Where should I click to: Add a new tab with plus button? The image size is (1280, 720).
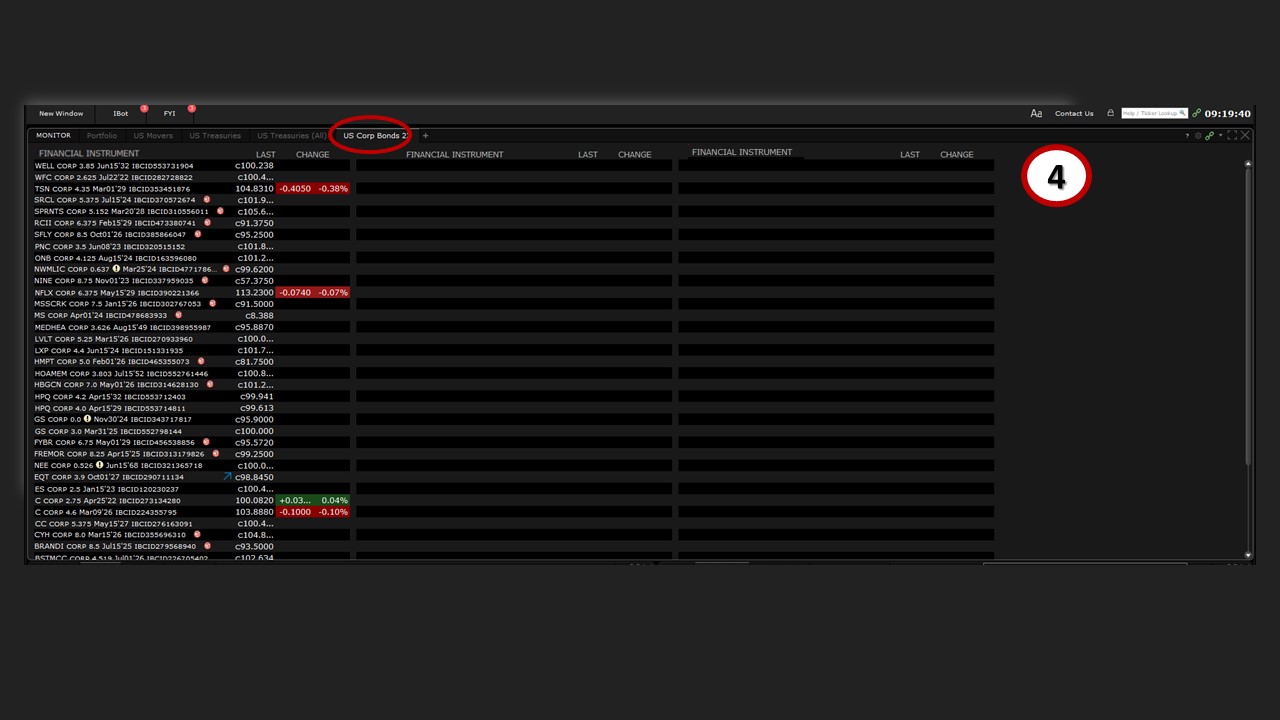[x=425, y=136]
